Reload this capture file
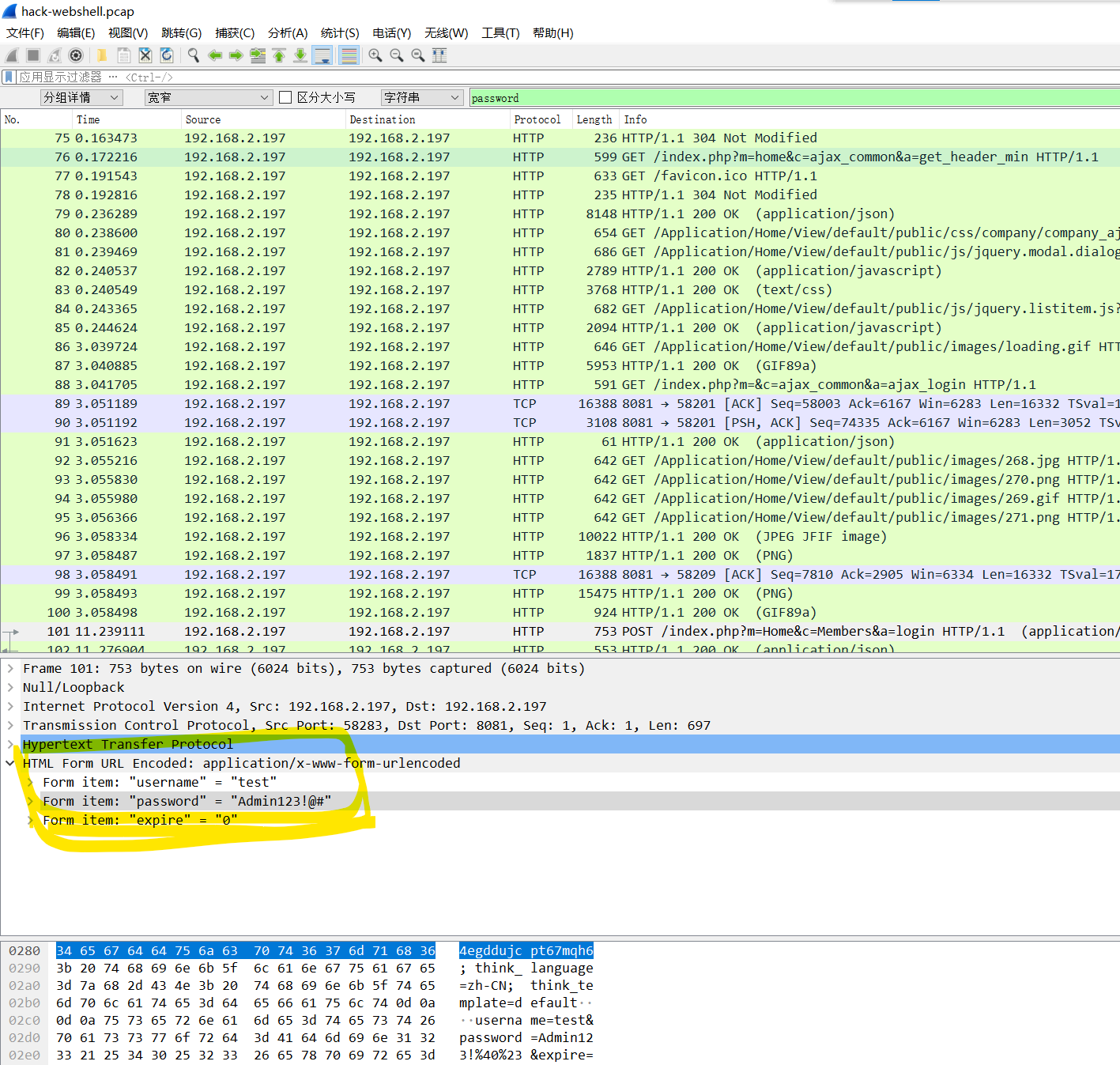Viewport: 1120px width, 1065px height. click(x=167, y=55)
